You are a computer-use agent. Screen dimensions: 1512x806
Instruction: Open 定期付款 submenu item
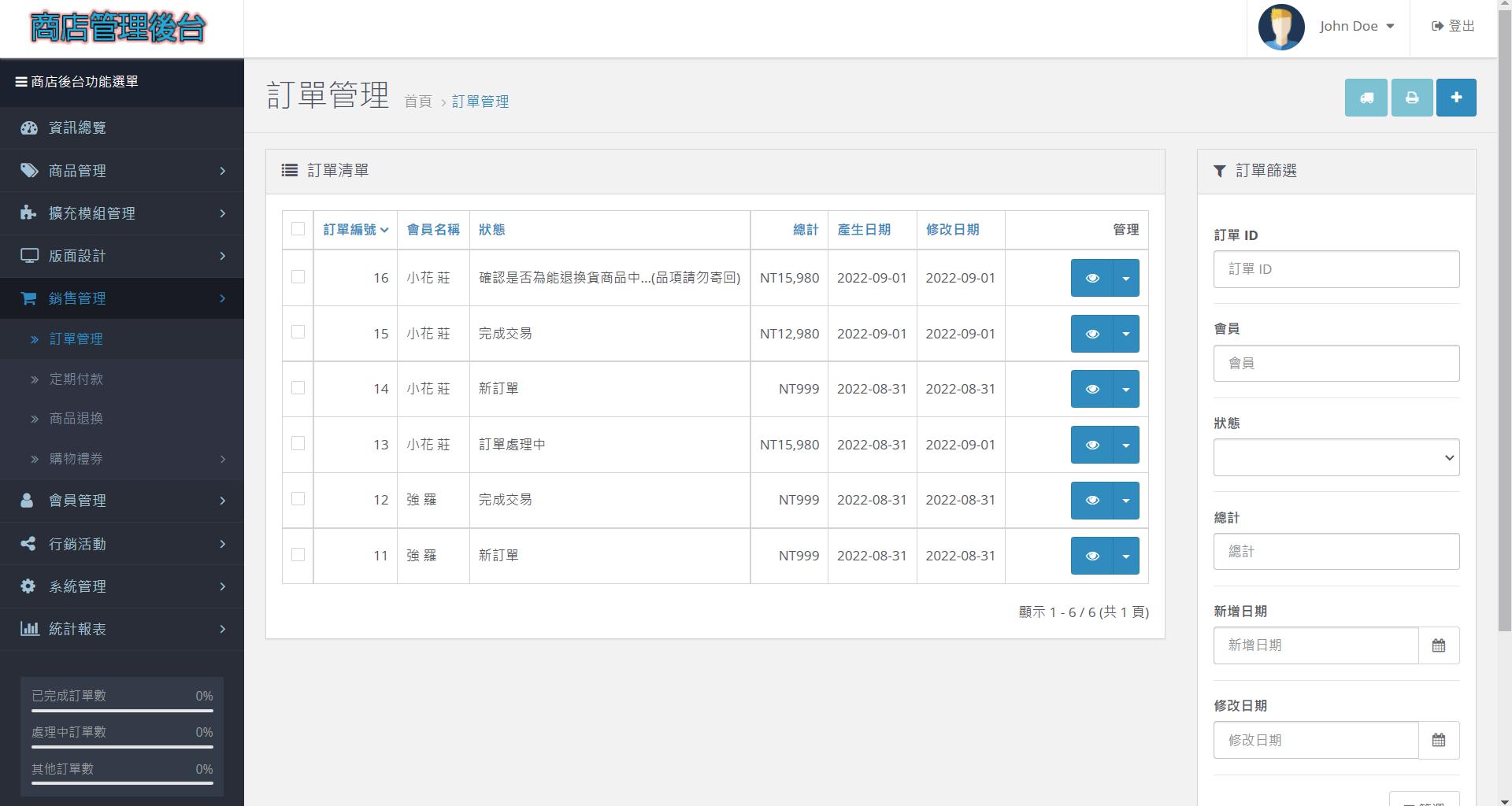click(122, 379)
